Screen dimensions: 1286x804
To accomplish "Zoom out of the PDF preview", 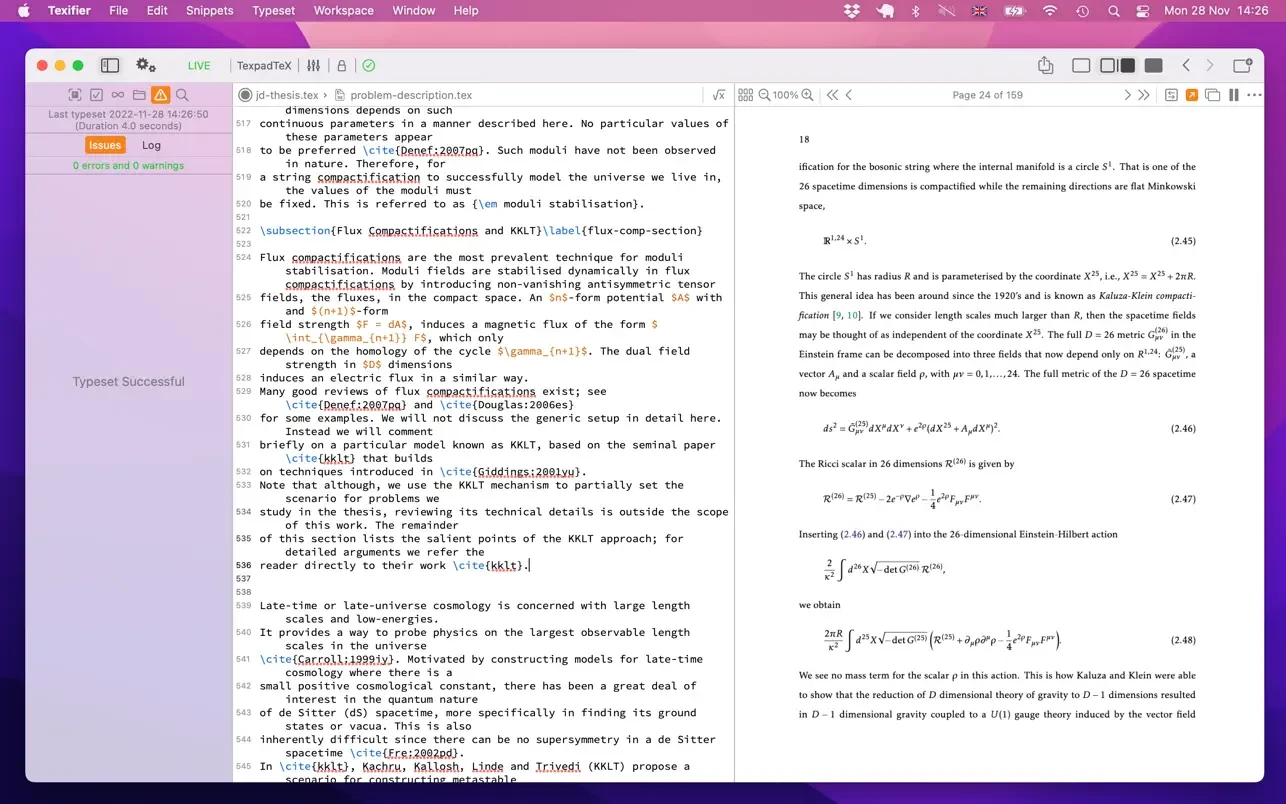I will click(x=764, y=95).
